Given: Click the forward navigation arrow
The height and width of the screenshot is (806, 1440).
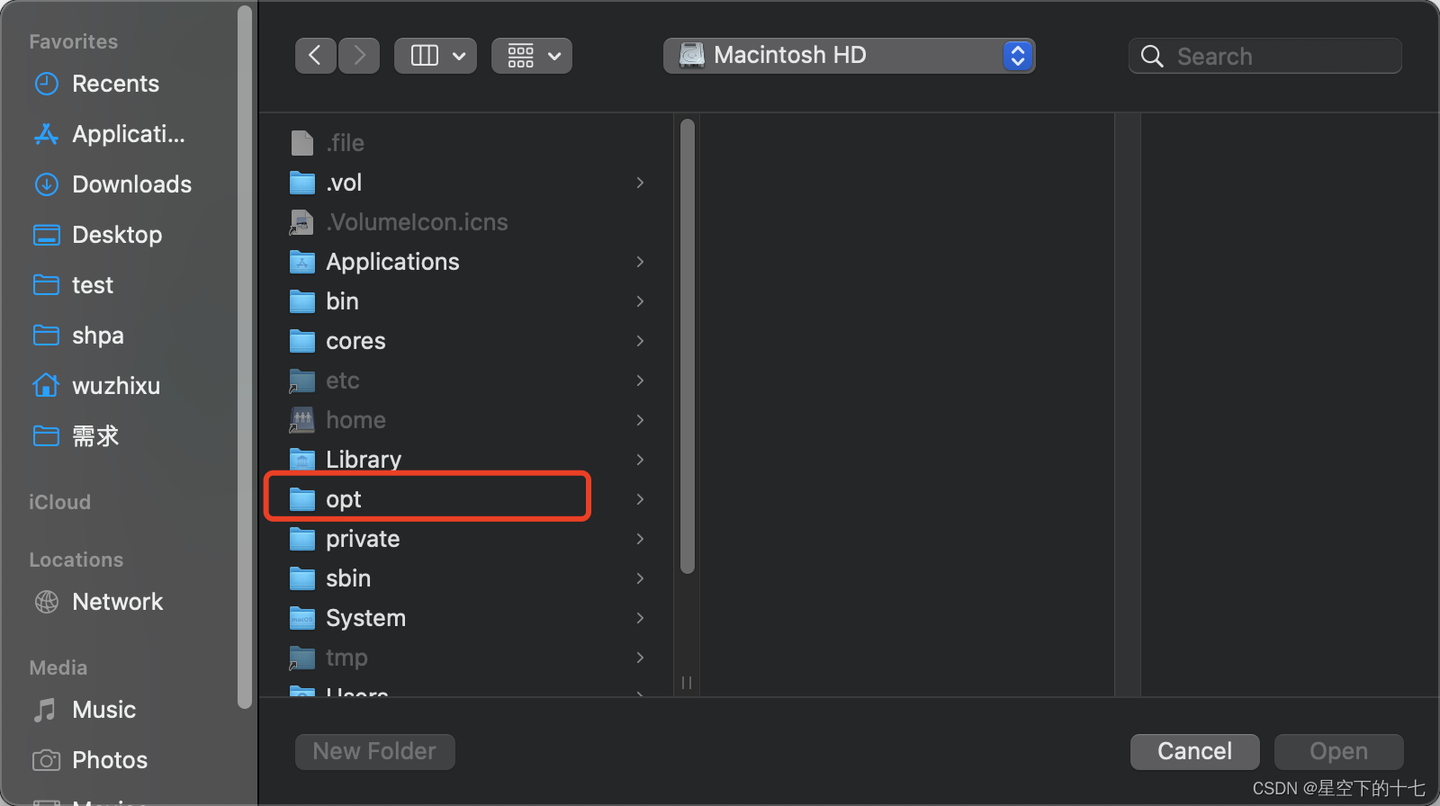Looking at the screenshot, I should [x=359, y=56].
